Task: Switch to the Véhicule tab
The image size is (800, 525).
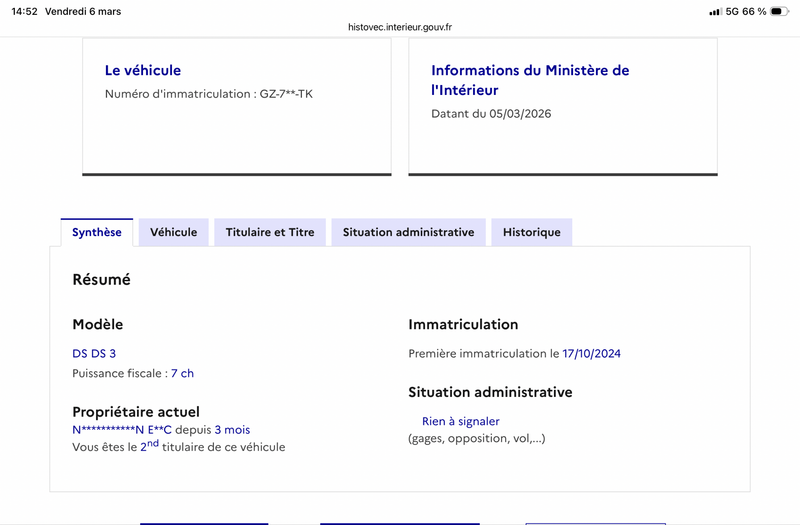Action: point(173,232)
